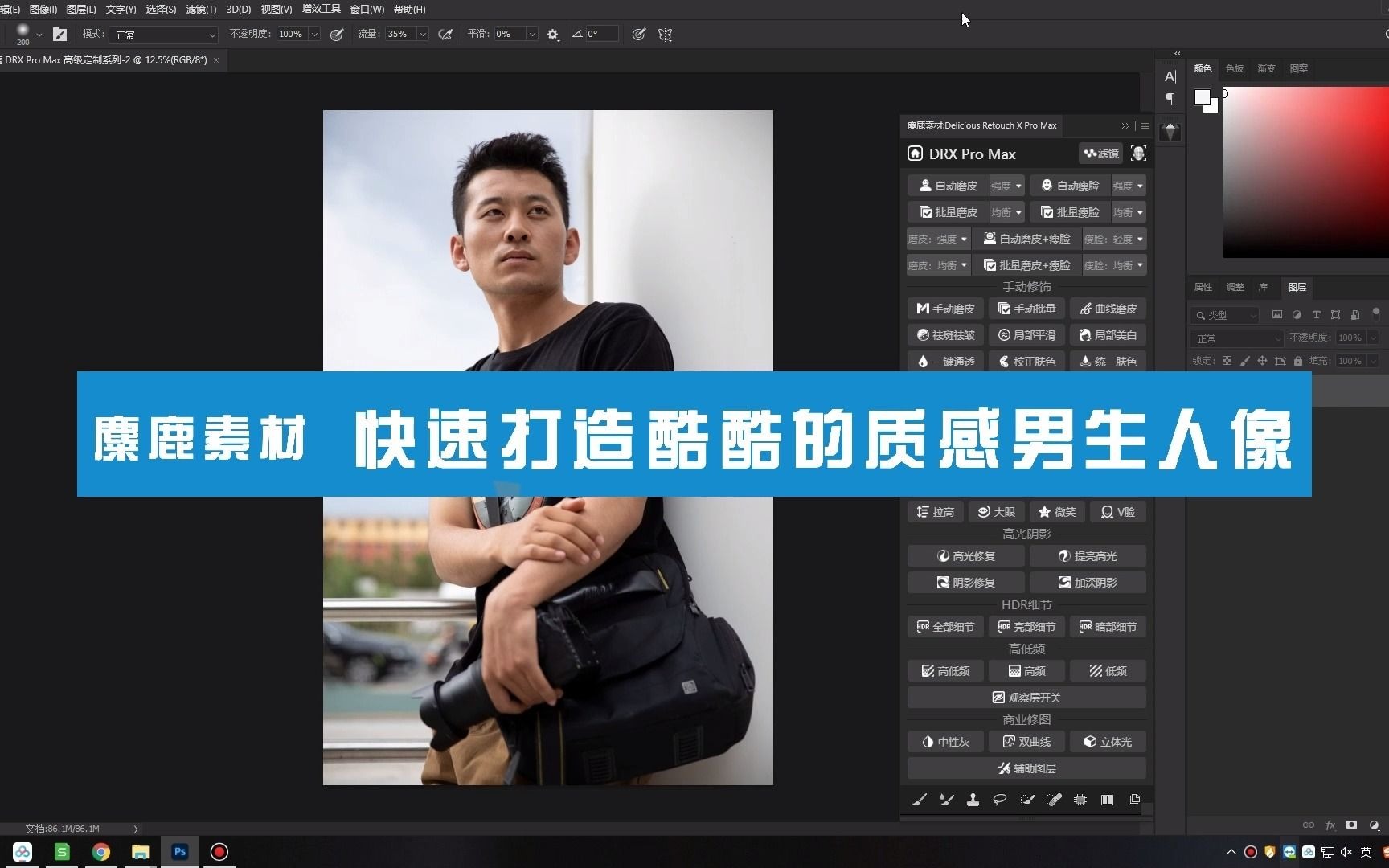Image resolution: width=1389 pixels, height=868 pixels.
Task: Open the smoothing 0% dropdown arrow
Action: click(x=531, y=34)
